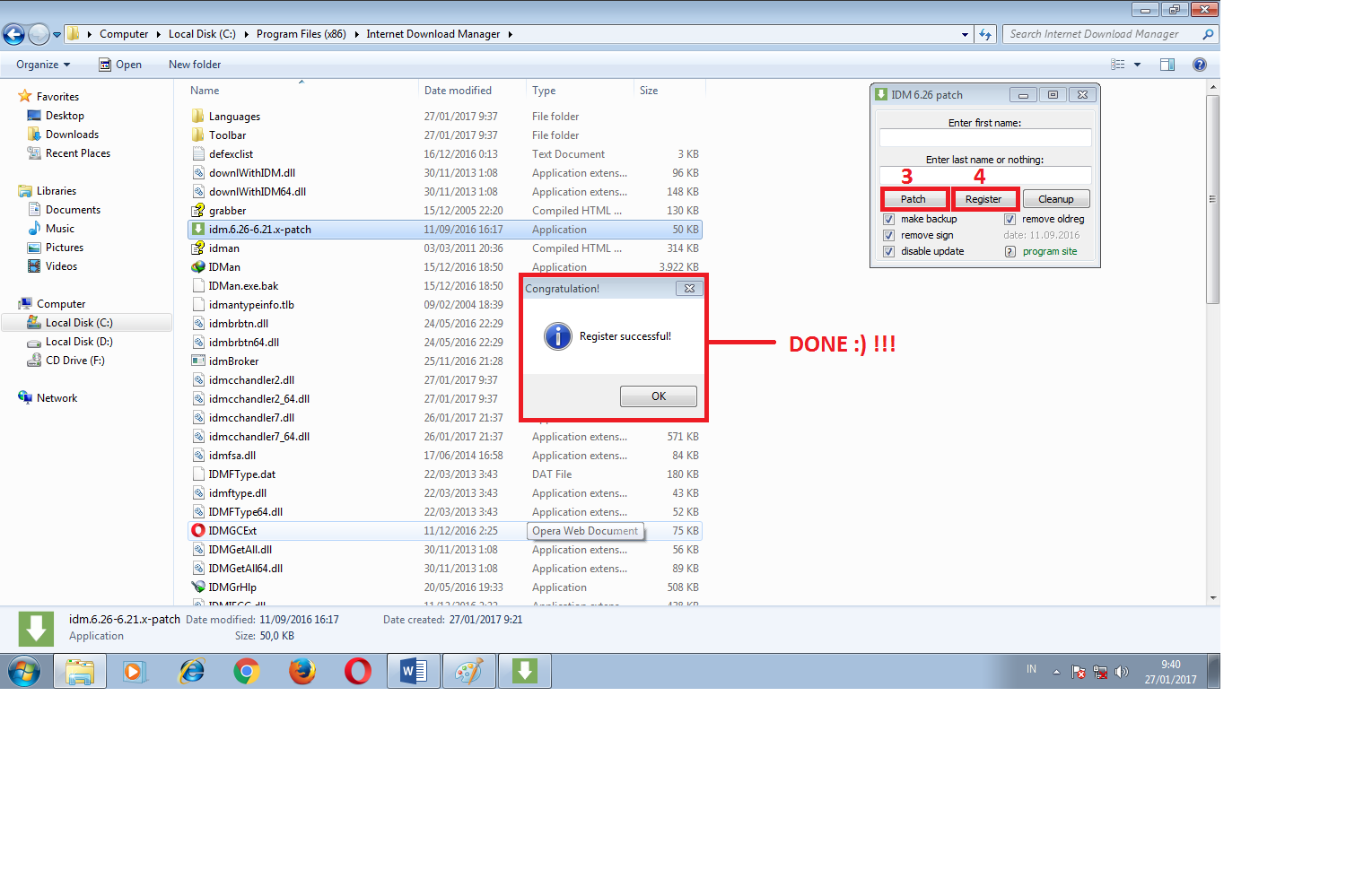1346x896 pixels.
Task: Click the Explorer Forward navigation arrow
Action: click(x=39, y=35)
